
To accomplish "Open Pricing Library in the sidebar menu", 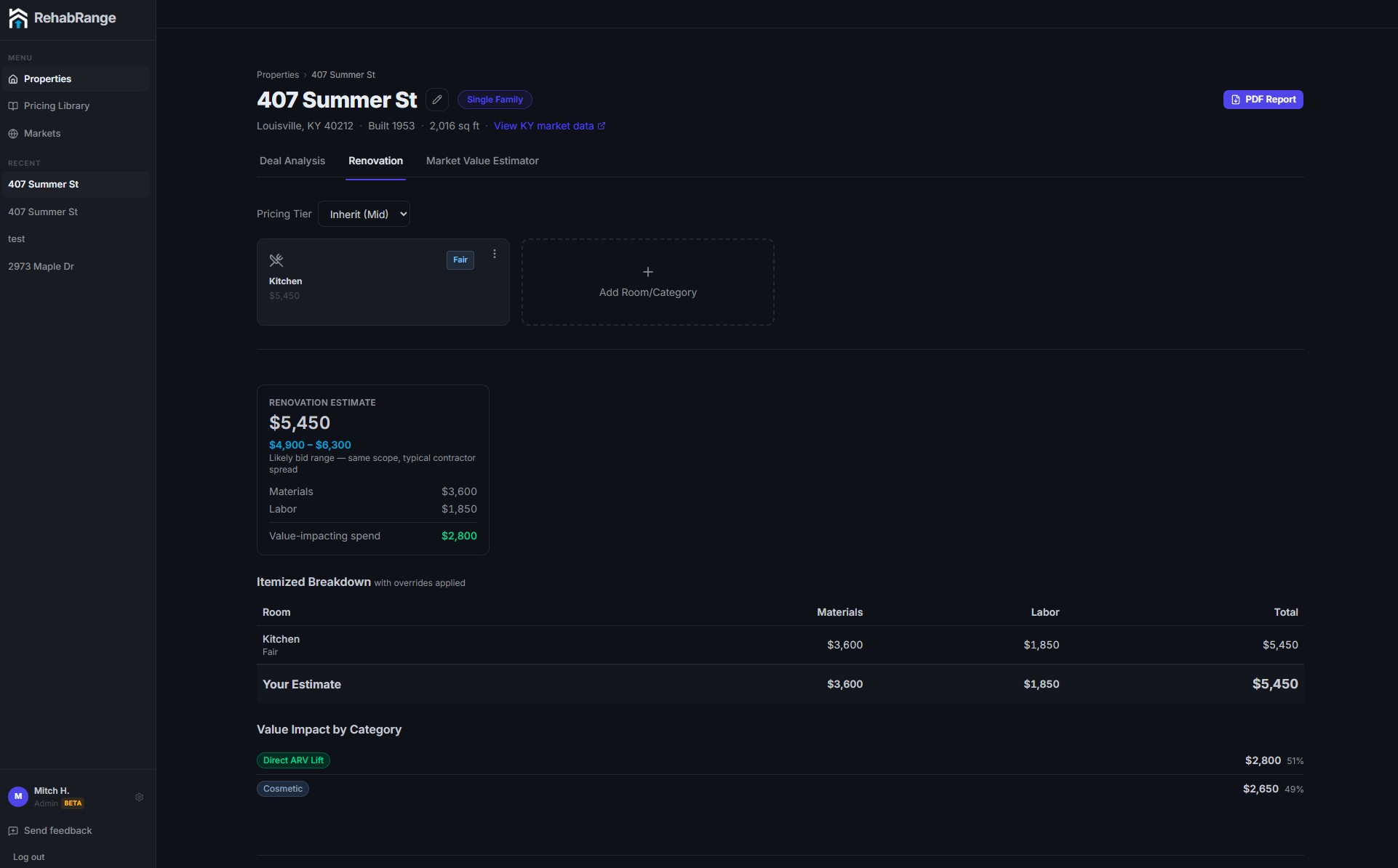I will pyautogui.click(x=76, y=106).
